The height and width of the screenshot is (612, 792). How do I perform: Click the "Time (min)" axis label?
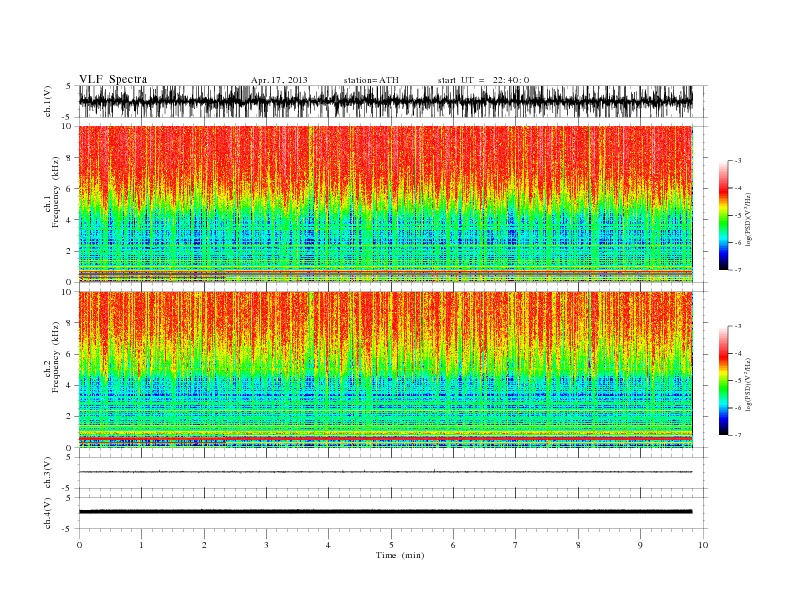(x=400, y=555)
